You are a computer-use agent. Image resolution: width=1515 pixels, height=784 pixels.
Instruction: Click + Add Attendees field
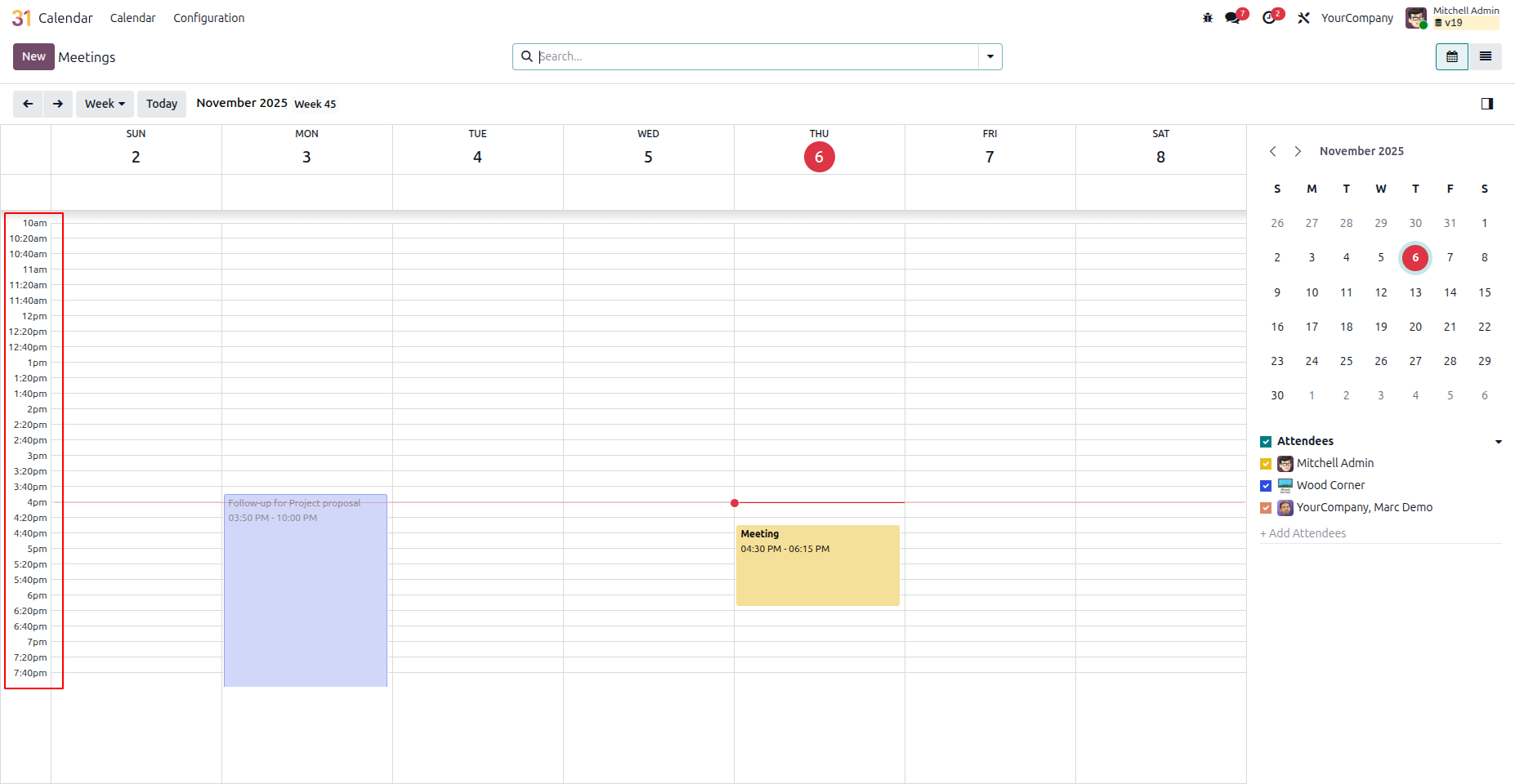[1380, 533]
